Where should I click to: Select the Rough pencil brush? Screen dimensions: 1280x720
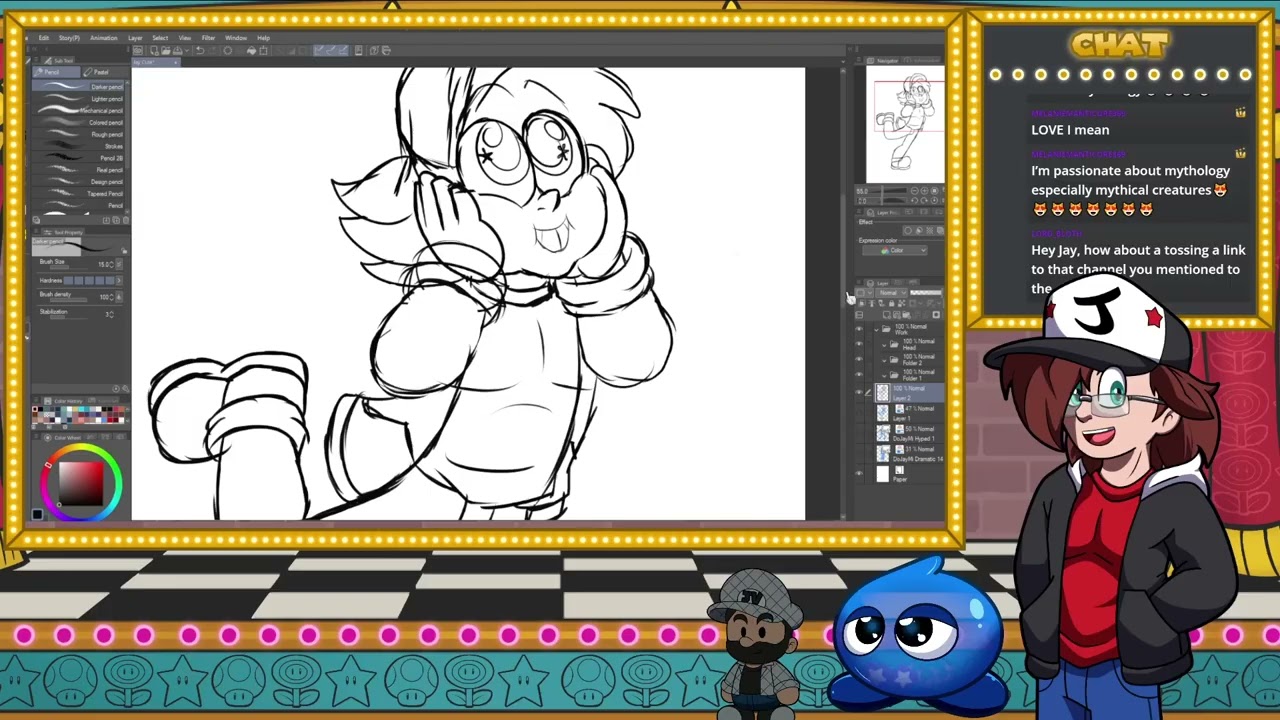pos(79,134)
